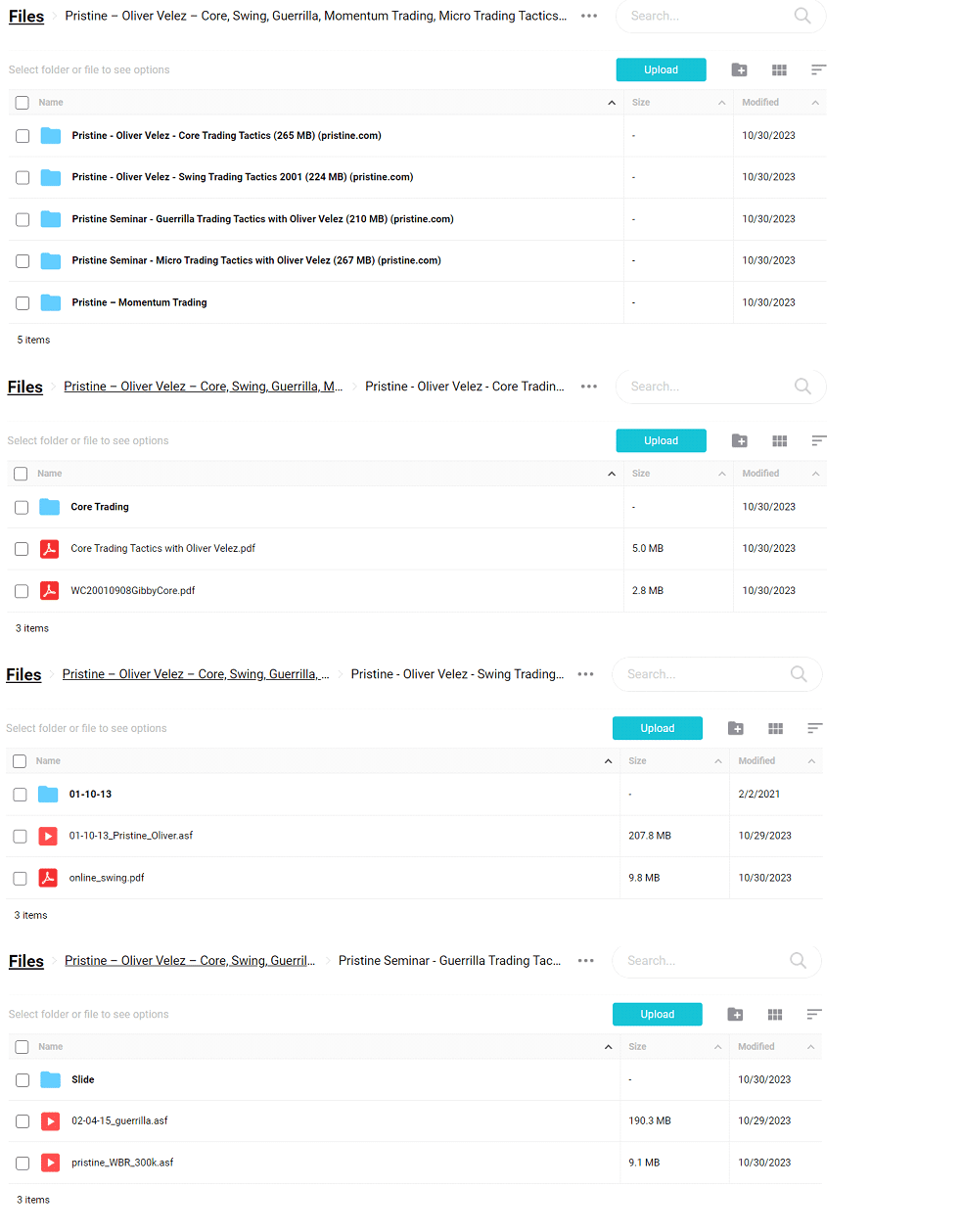Sort by Modified arrow in Swing Trading panel
Viewport: 962px width, 1232px height.
click(x=811, y=761)
